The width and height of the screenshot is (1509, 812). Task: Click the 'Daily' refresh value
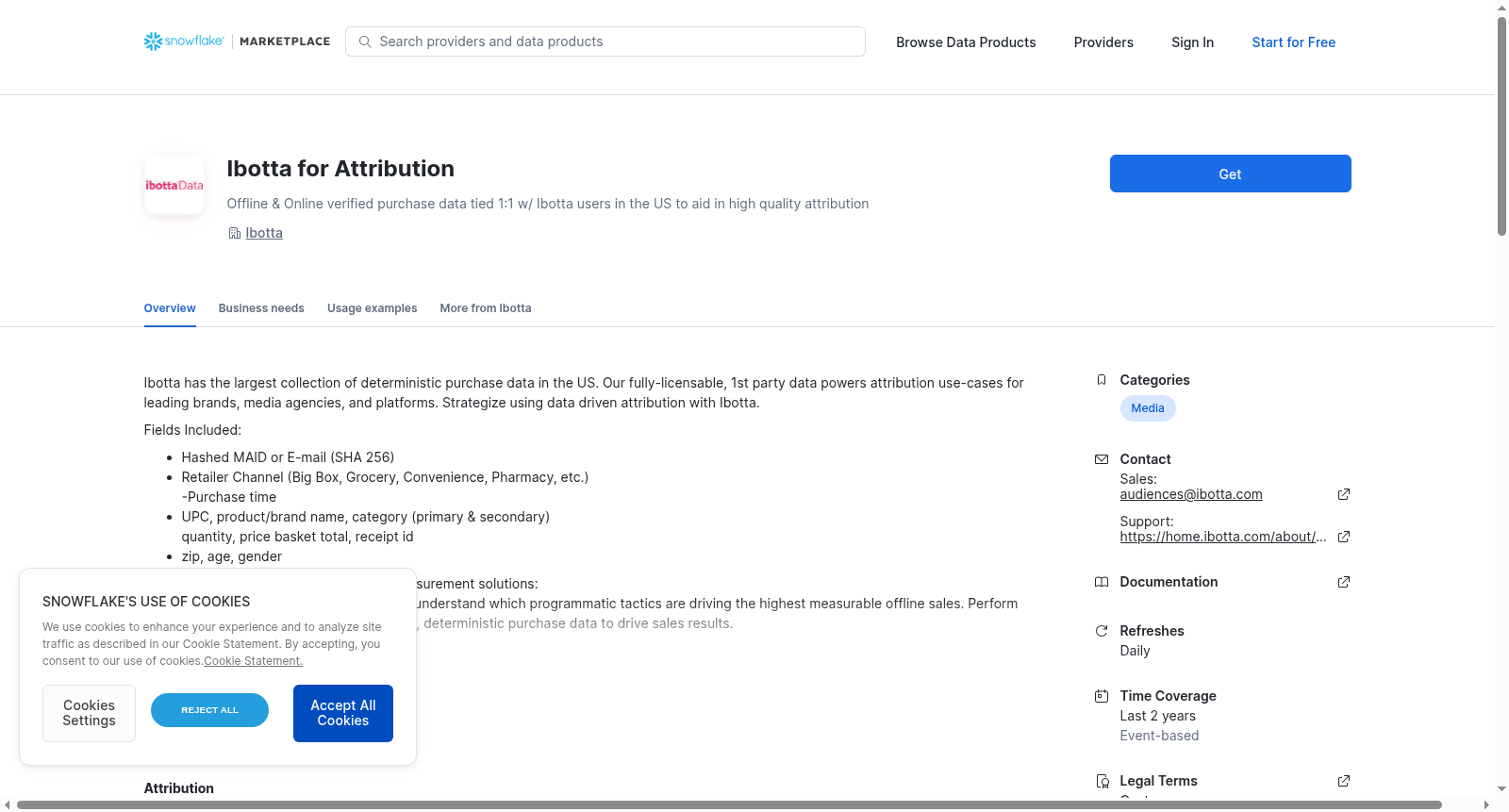pyautogui.click(x=1135, y=651)
